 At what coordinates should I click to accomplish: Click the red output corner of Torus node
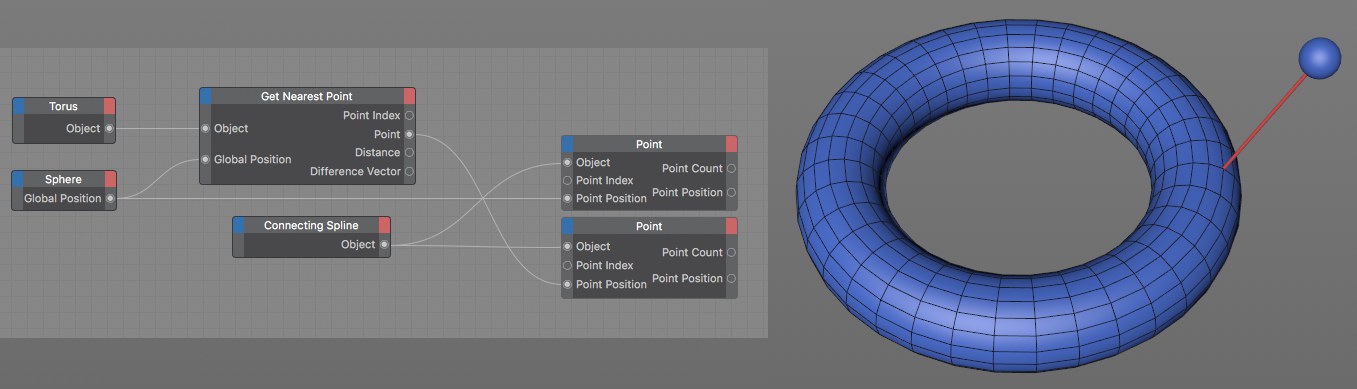tap(110, 106)
